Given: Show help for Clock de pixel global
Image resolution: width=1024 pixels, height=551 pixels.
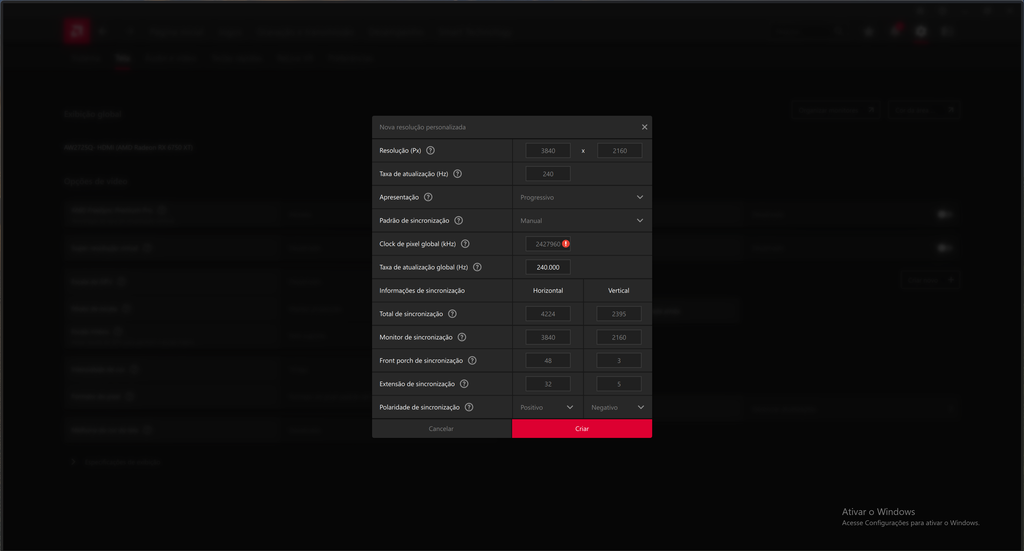Looking at the screenshot, I should point(465,244).
